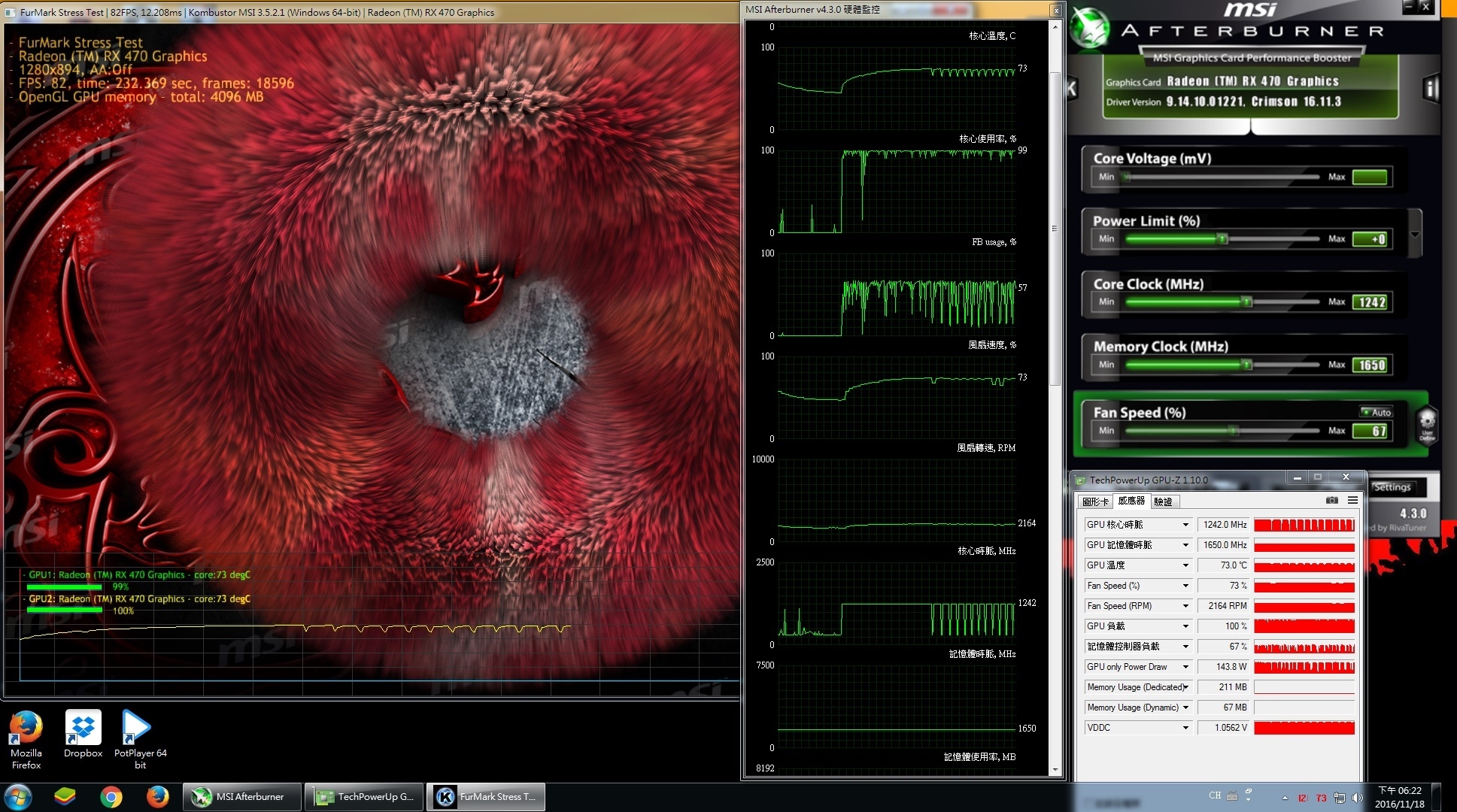Click the User Define fan gear icon
Screen dimensions: 1457x812
1427,425
